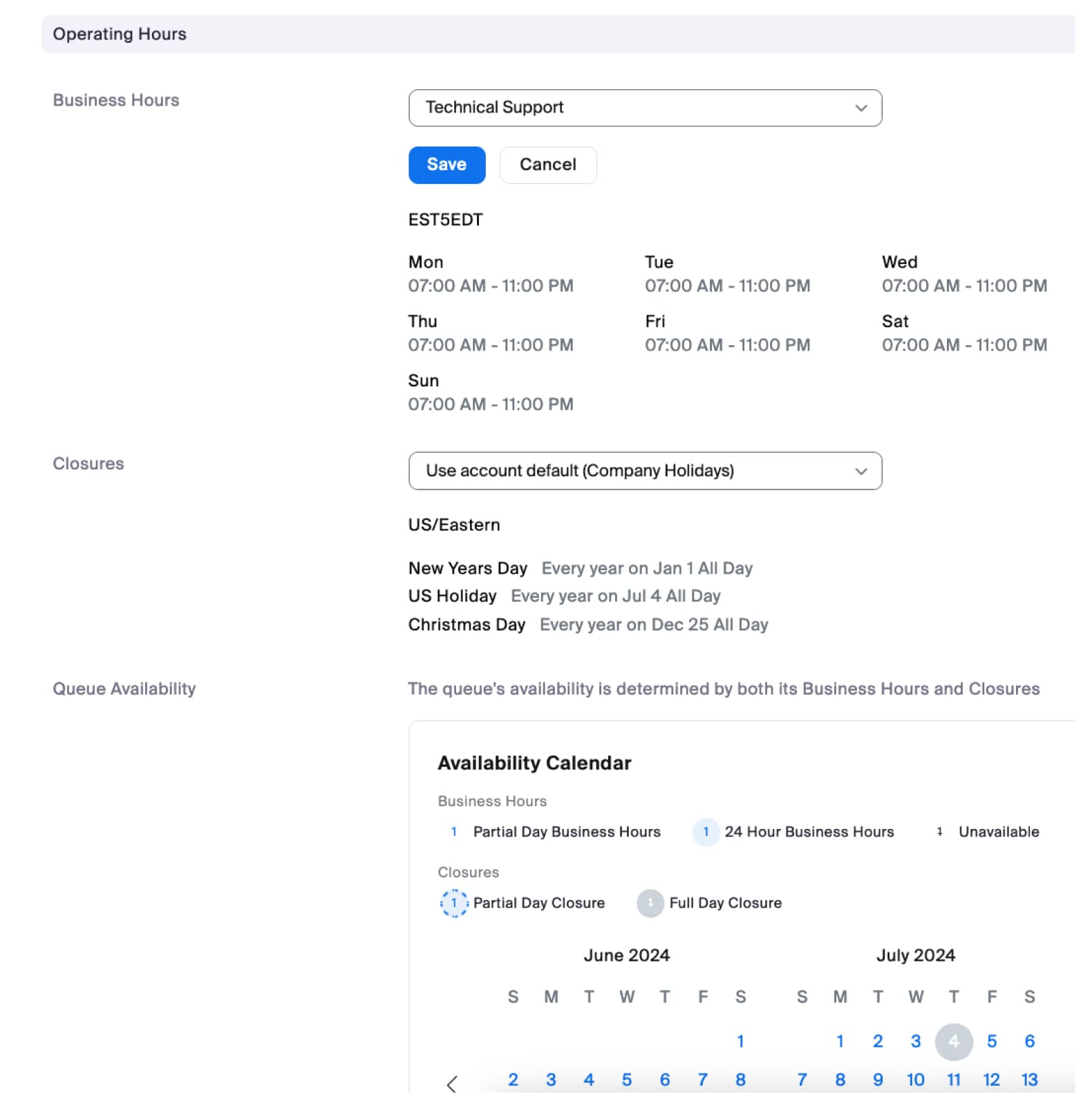Select July 4 closure date in calendar
1092x1093 pixels.
click(953, 1041)
